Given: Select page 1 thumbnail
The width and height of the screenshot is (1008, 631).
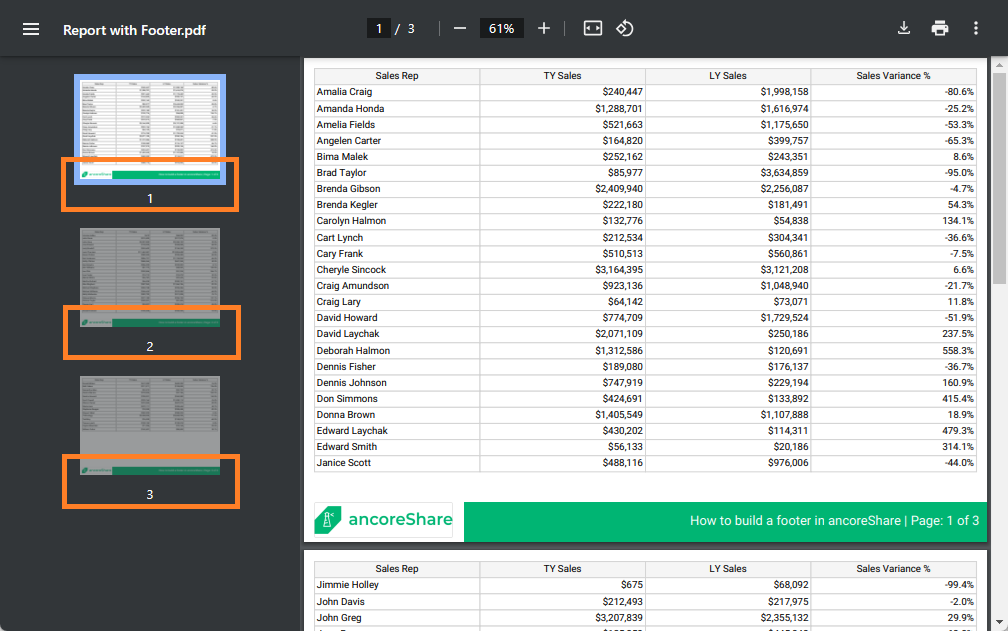Looking at the screenshot, I should point(150,129).
